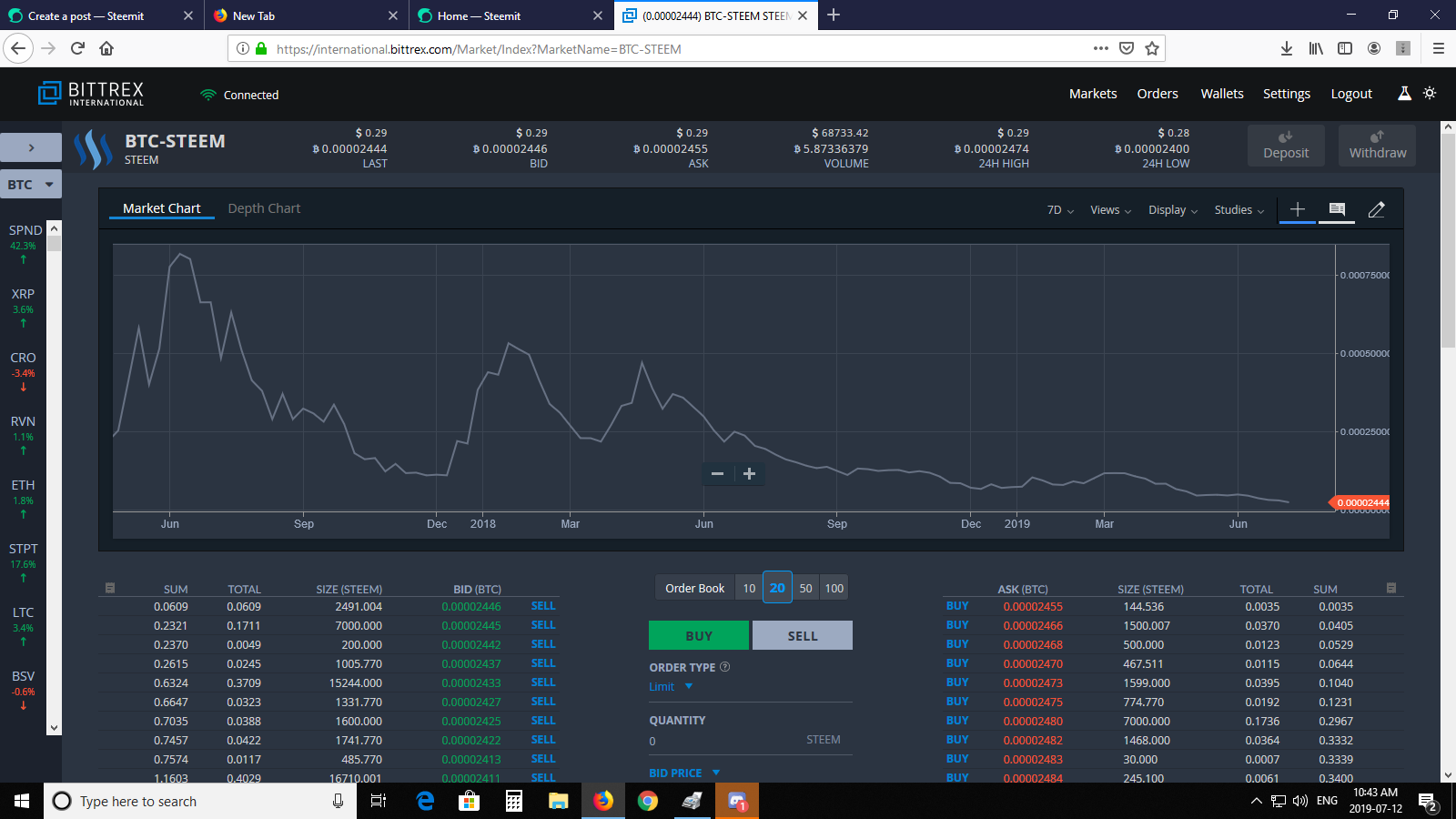
Task: Switch to the Market Chart tab
Action: coord(162,208)
